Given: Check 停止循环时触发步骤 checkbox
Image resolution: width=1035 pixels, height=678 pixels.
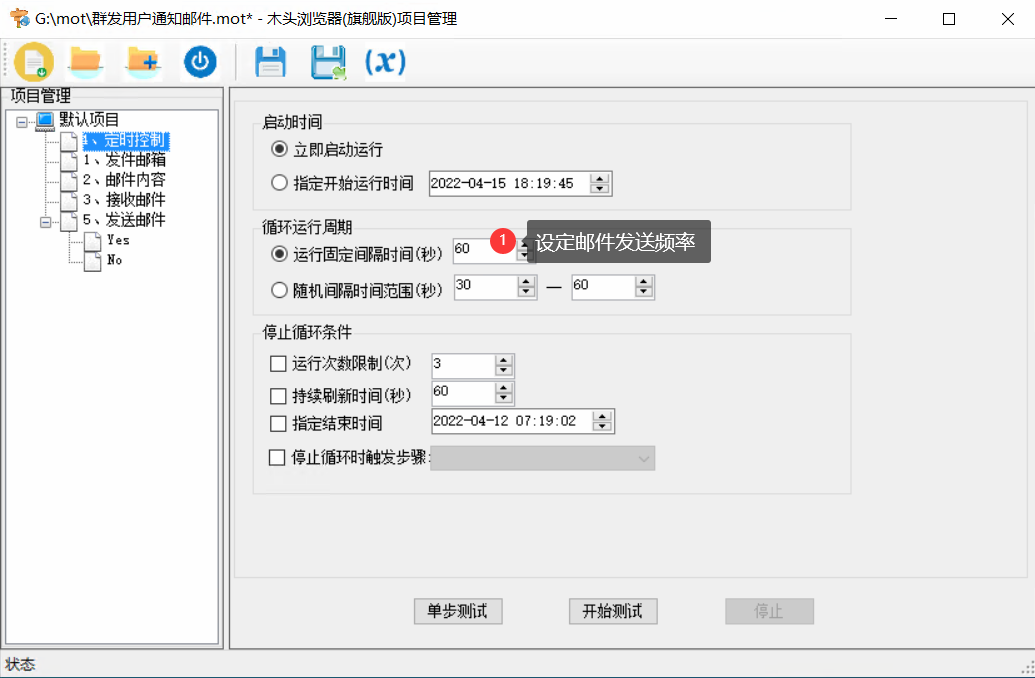Looking at the screenshot, I should click(277, 458).
